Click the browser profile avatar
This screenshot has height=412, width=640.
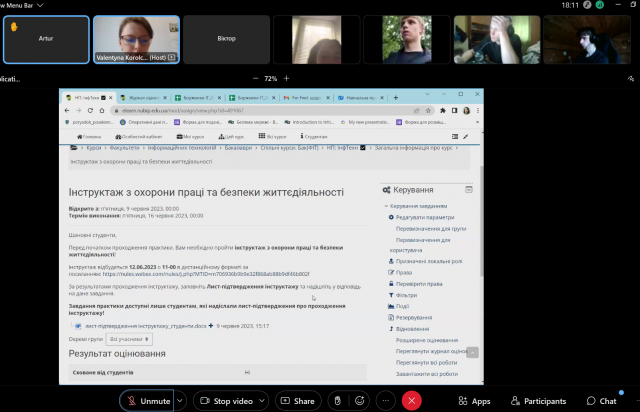pos(467,111)
